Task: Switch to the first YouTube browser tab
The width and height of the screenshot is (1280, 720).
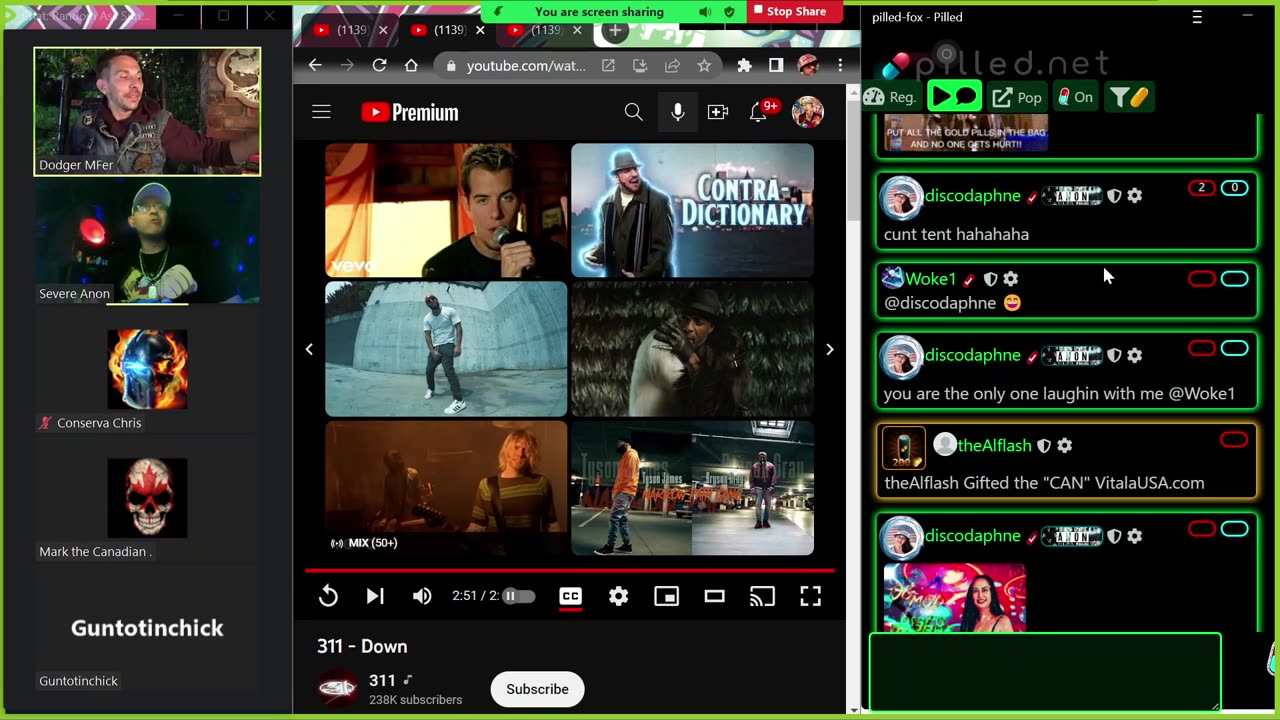Action: click(x=342, y=30)
